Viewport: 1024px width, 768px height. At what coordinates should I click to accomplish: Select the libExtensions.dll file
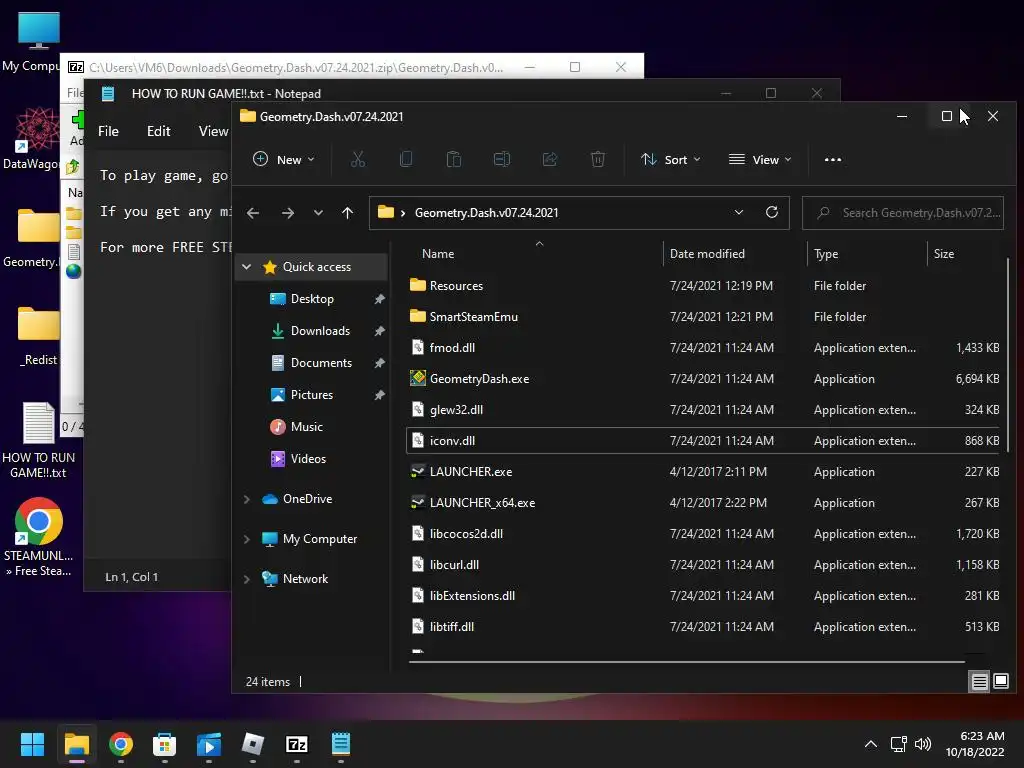click(472, 596)
